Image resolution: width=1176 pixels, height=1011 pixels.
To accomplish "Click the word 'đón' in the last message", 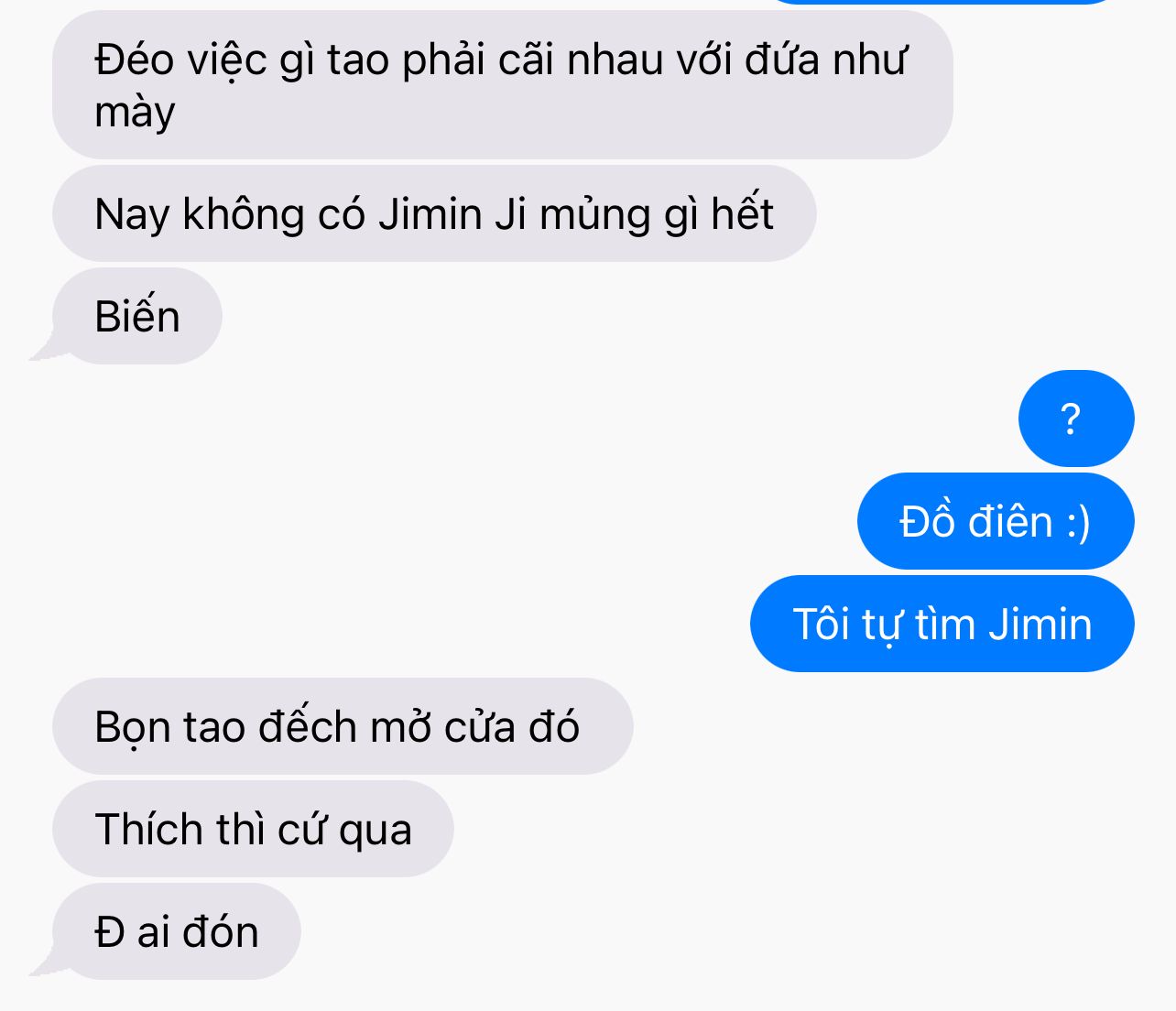I will pyautogui.click(x=221, y=932).
